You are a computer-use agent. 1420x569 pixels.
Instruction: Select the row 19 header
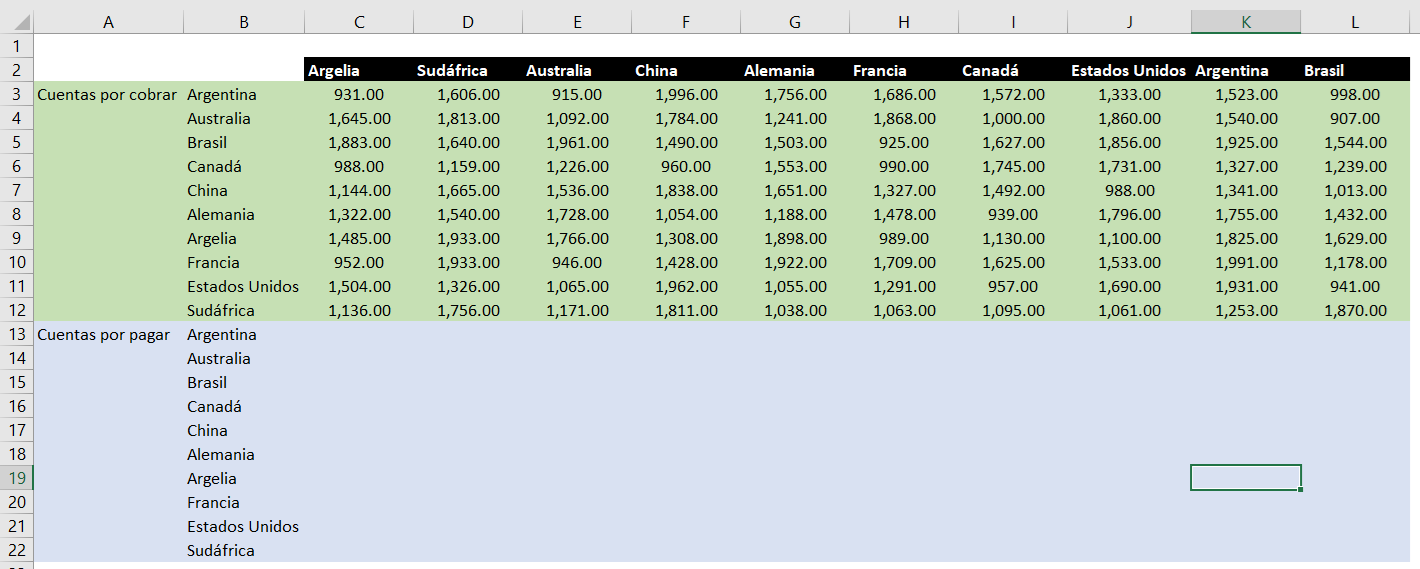(17, 479)
